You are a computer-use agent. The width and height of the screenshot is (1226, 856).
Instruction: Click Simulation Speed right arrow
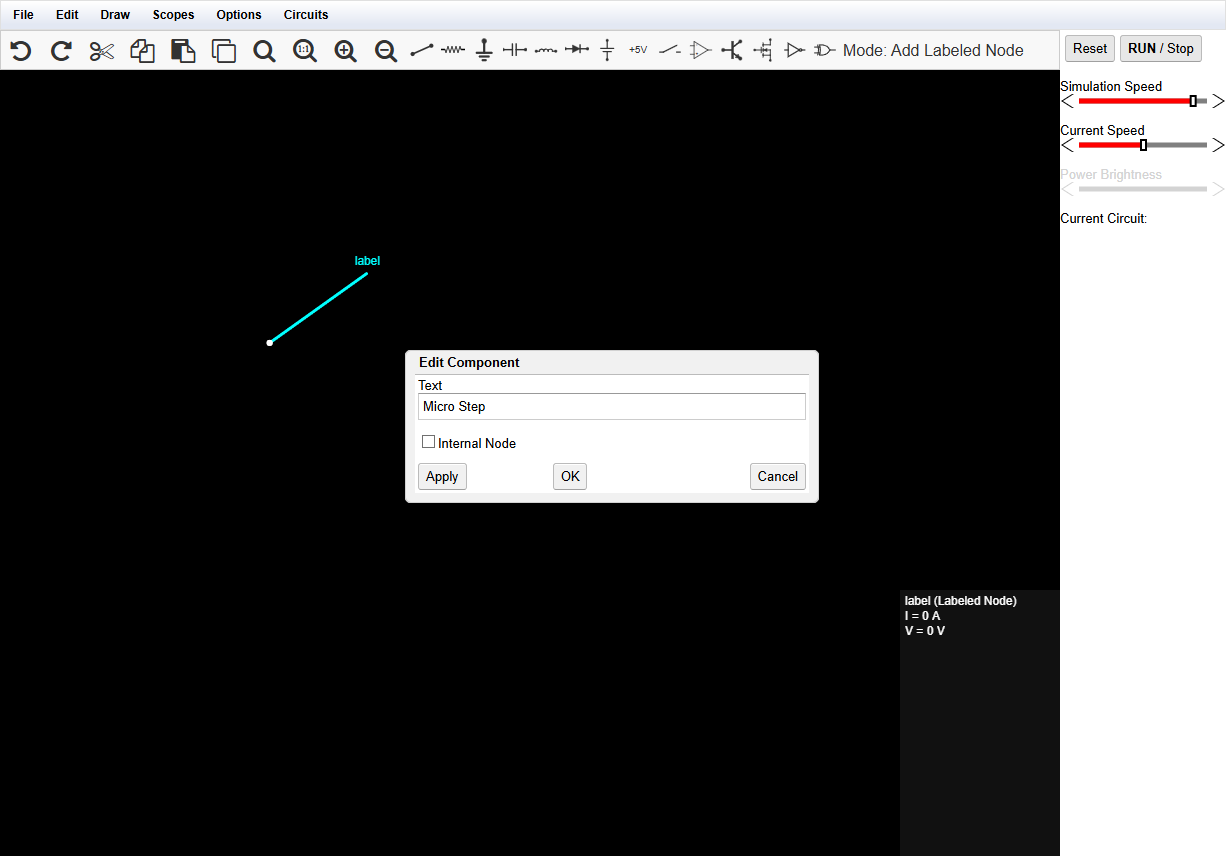click(1217, 101)
